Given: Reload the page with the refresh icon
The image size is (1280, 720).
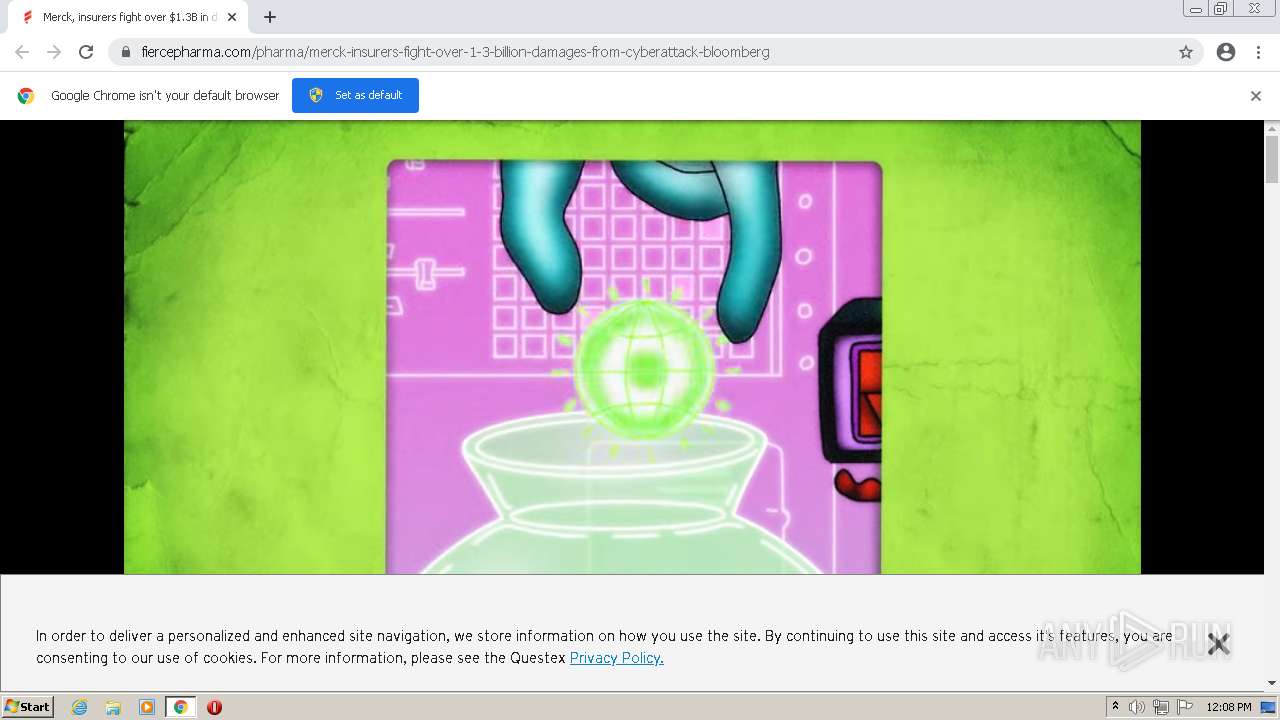Looking at the screenshot, I should (86, 52).
